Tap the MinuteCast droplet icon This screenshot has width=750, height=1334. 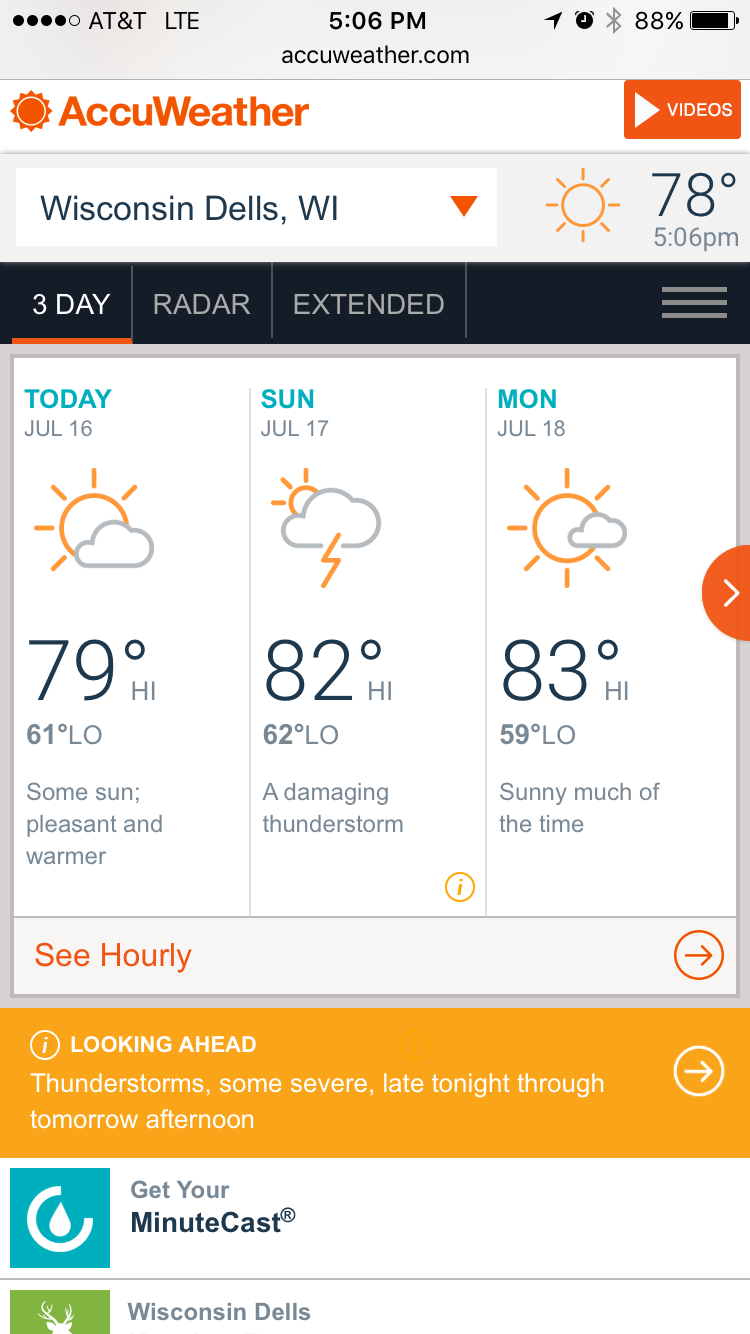click(x=60, y=1218)
